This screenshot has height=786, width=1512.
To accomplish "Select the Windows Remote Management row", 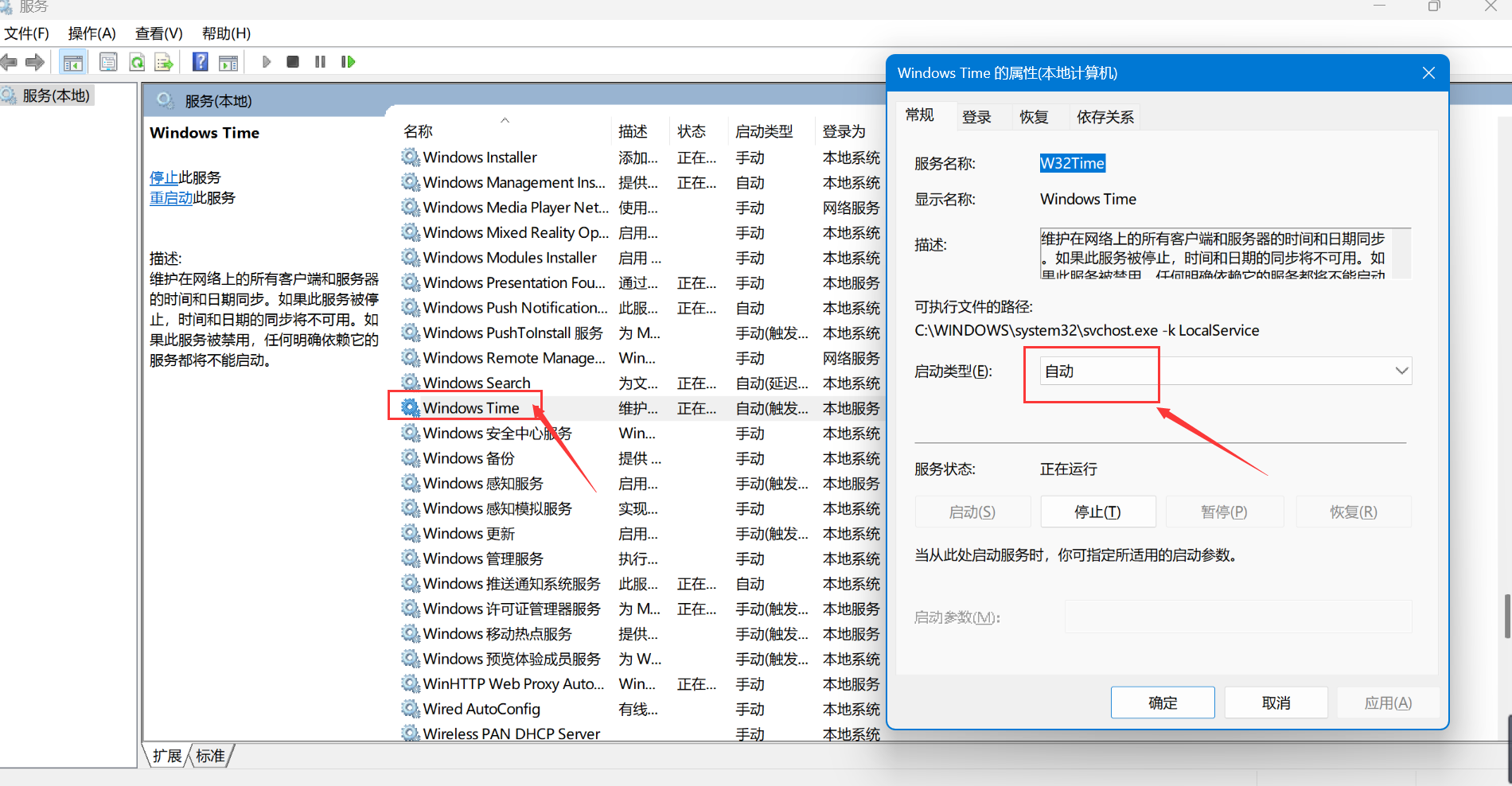I will (641, 358).
